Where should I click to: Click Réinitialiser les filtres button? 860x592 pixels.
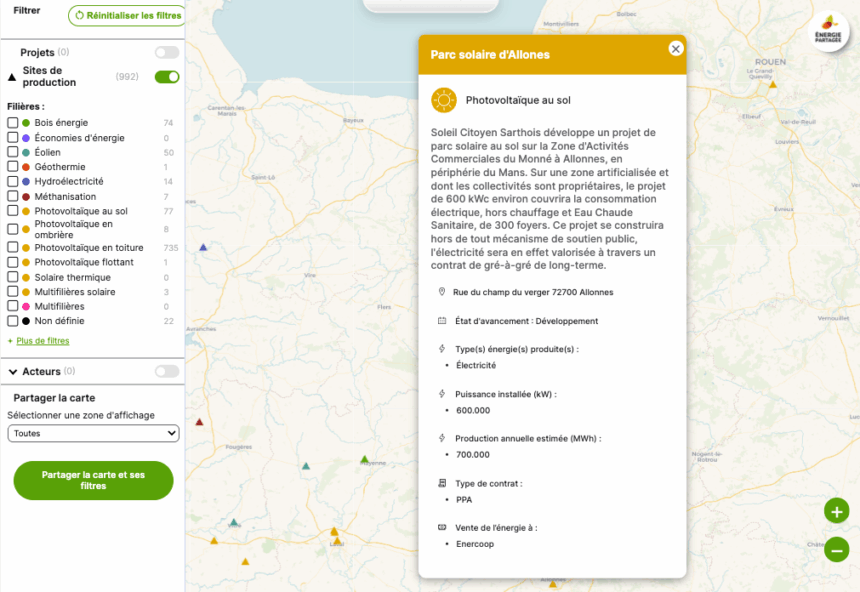click(x=127, y=16)
